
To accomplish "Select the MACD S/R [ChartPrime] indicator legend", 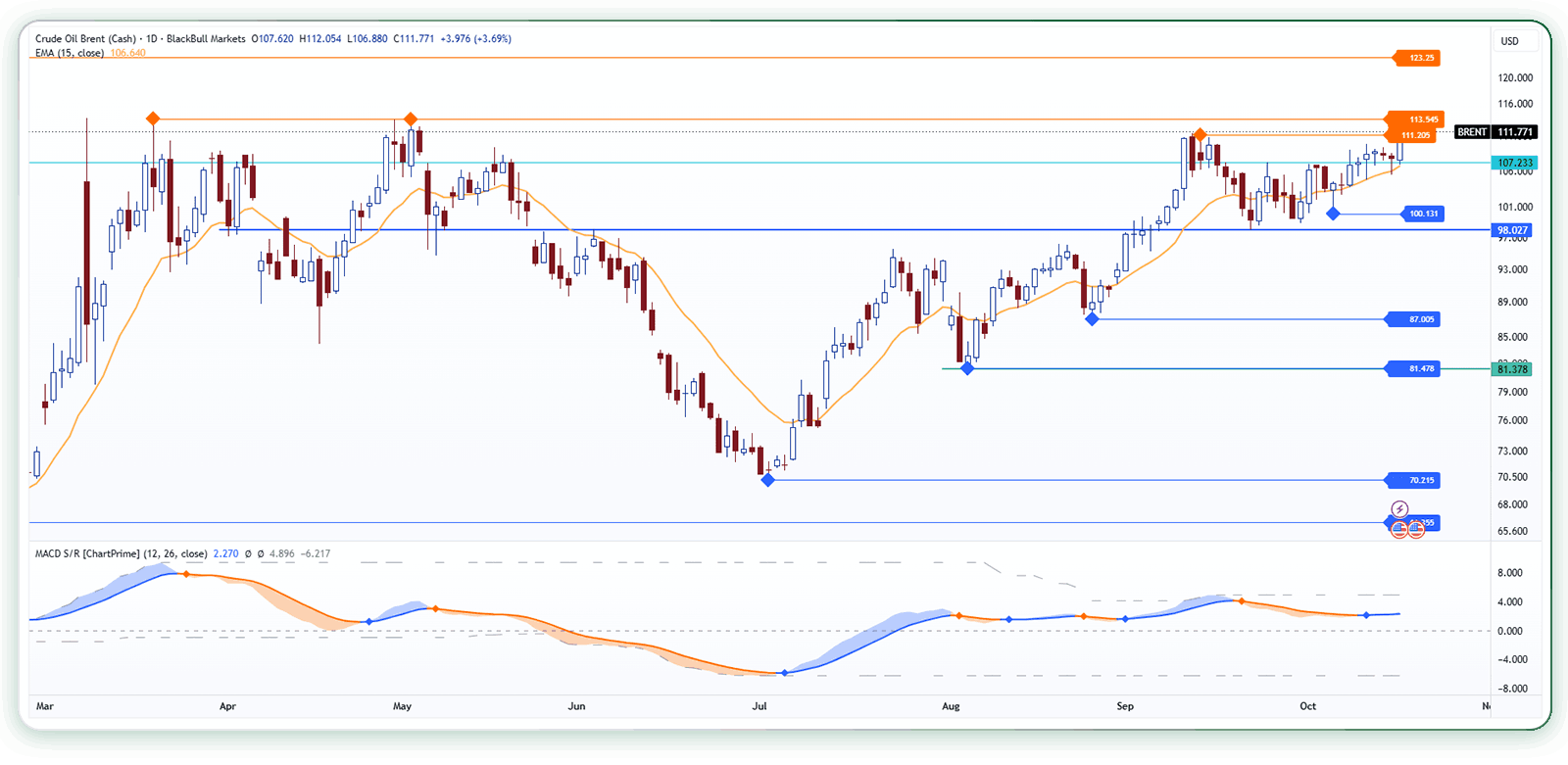I will point(122,554).
